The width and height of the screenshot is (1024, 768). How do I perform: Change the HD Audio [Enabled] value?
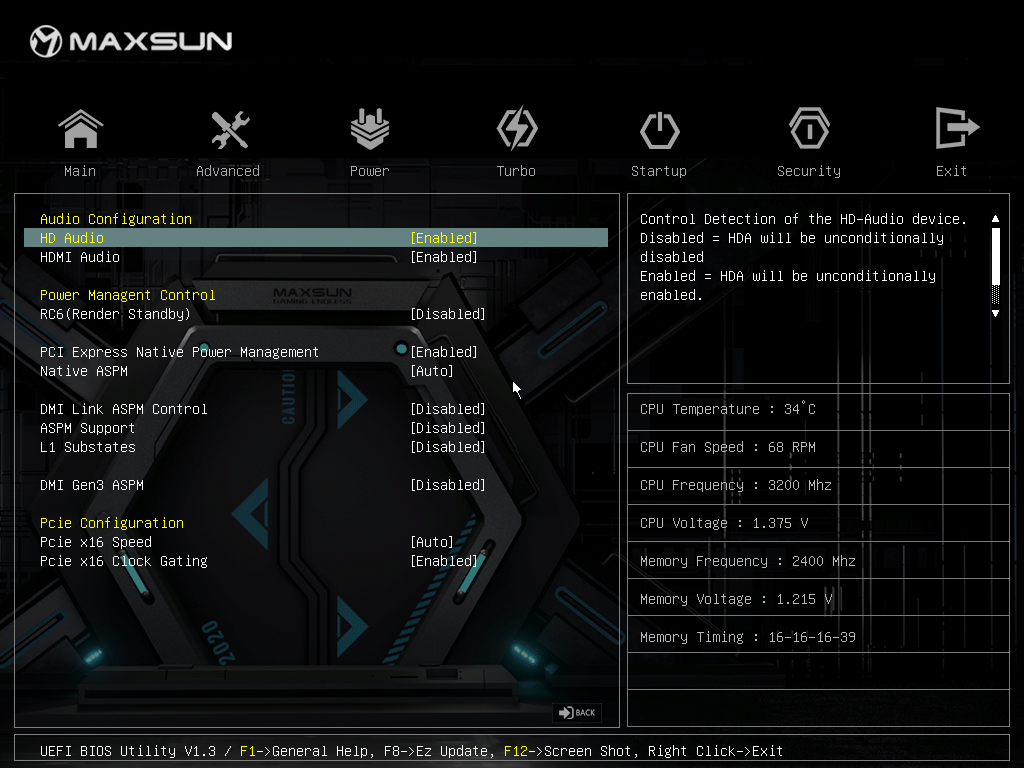[444, 238]
